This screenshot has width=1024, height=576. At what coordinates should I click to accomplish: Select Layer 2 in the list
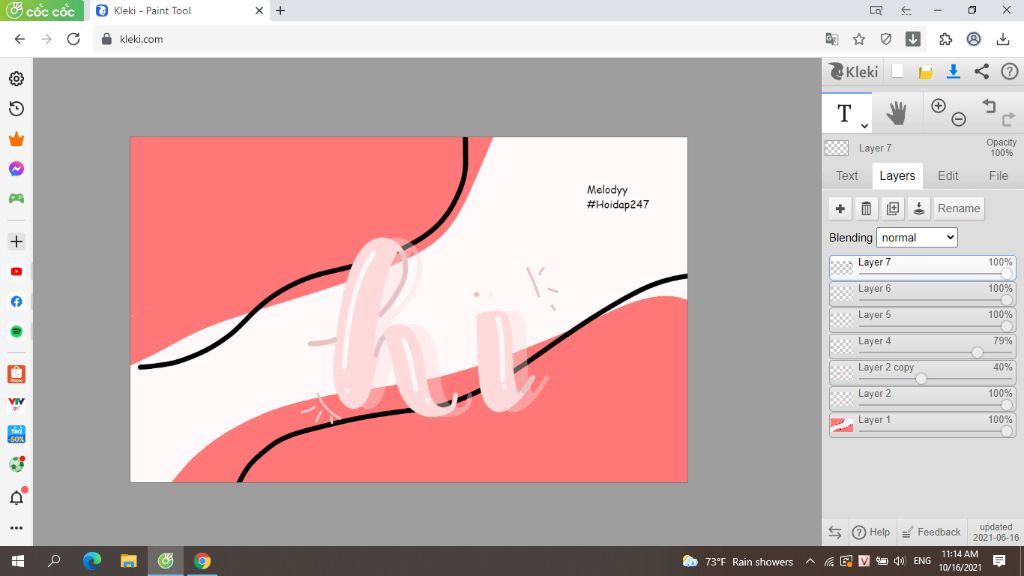922,399
